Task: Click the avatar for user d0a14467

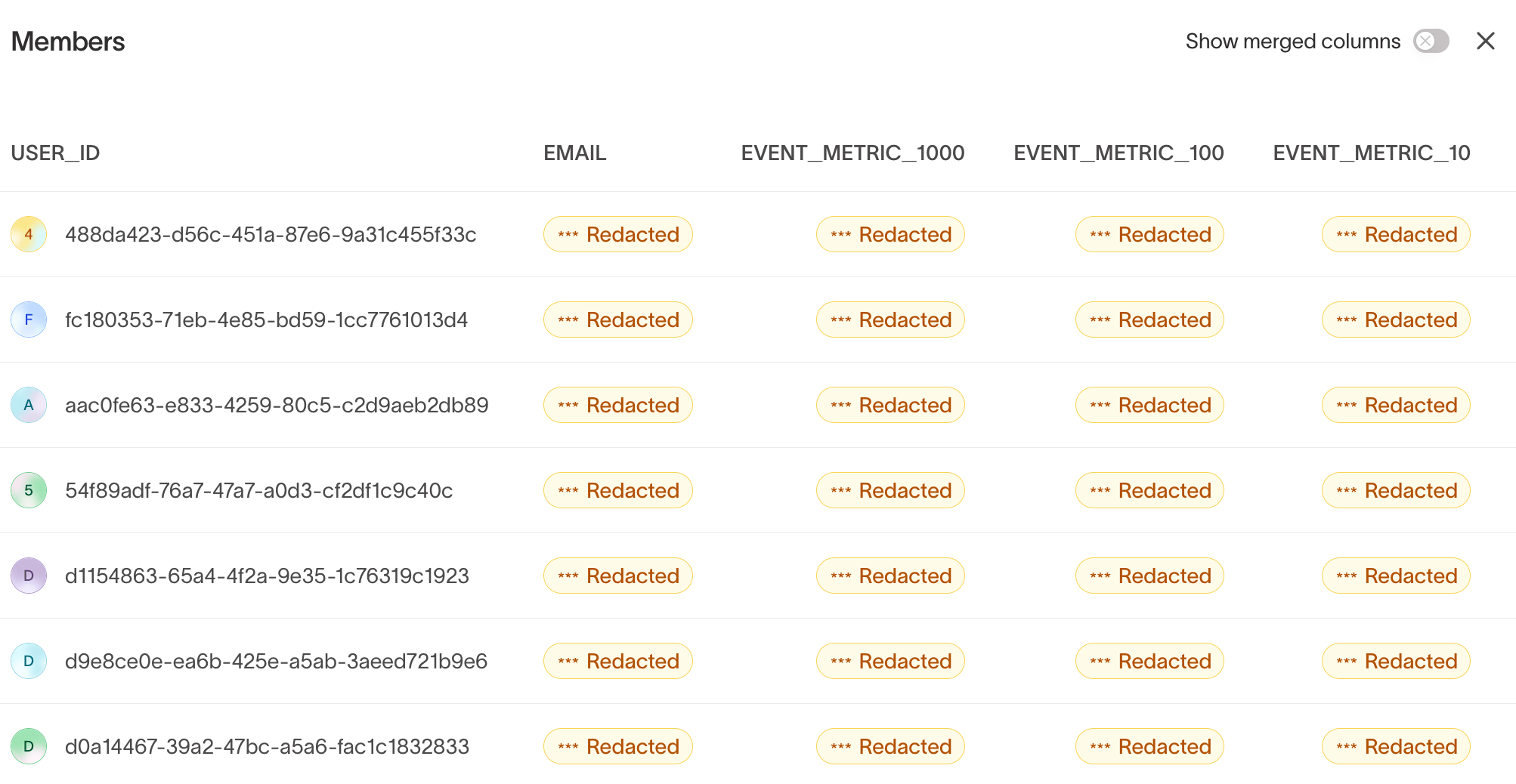Action: [x=29, y=746]
